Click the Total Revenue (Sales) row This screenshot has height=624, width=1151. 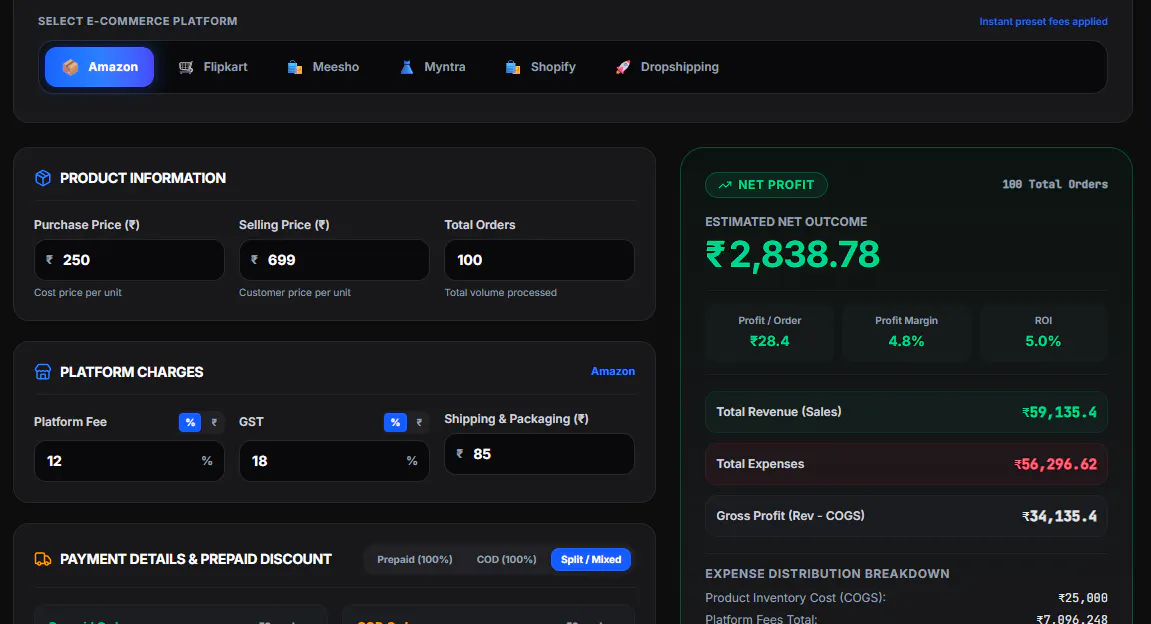(x=907, y=412)
